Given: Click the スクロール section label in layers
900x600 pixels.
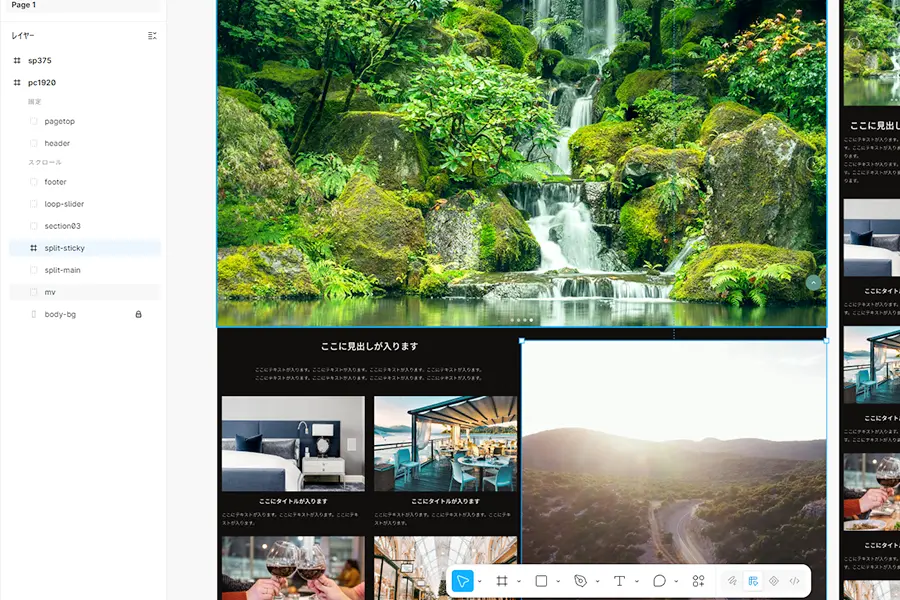Looking at the screenshot, I should pyautogui.click(x=45, y=162).
